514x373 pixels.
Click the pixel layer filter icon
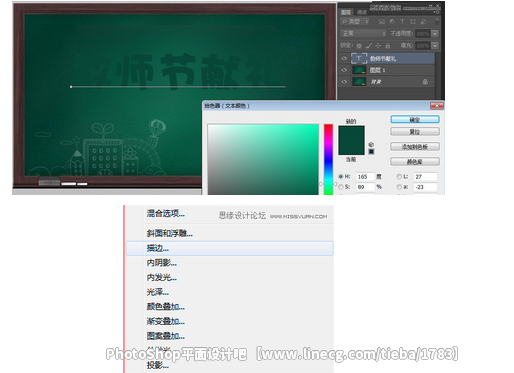382,22
